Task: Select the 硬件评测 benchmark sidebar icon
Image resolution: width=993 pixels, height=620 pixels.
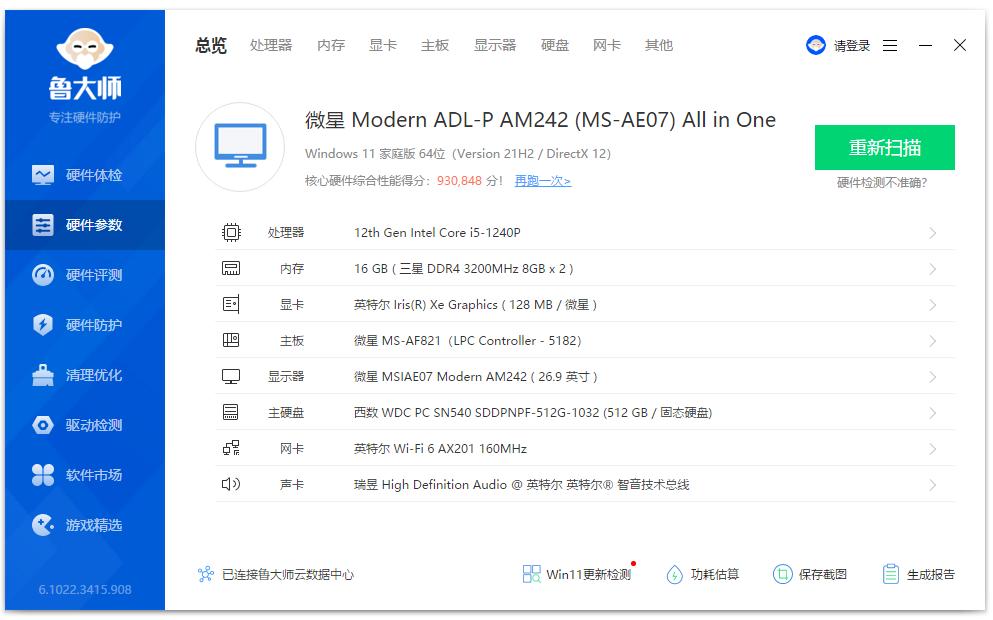Action: coord(85,274)
